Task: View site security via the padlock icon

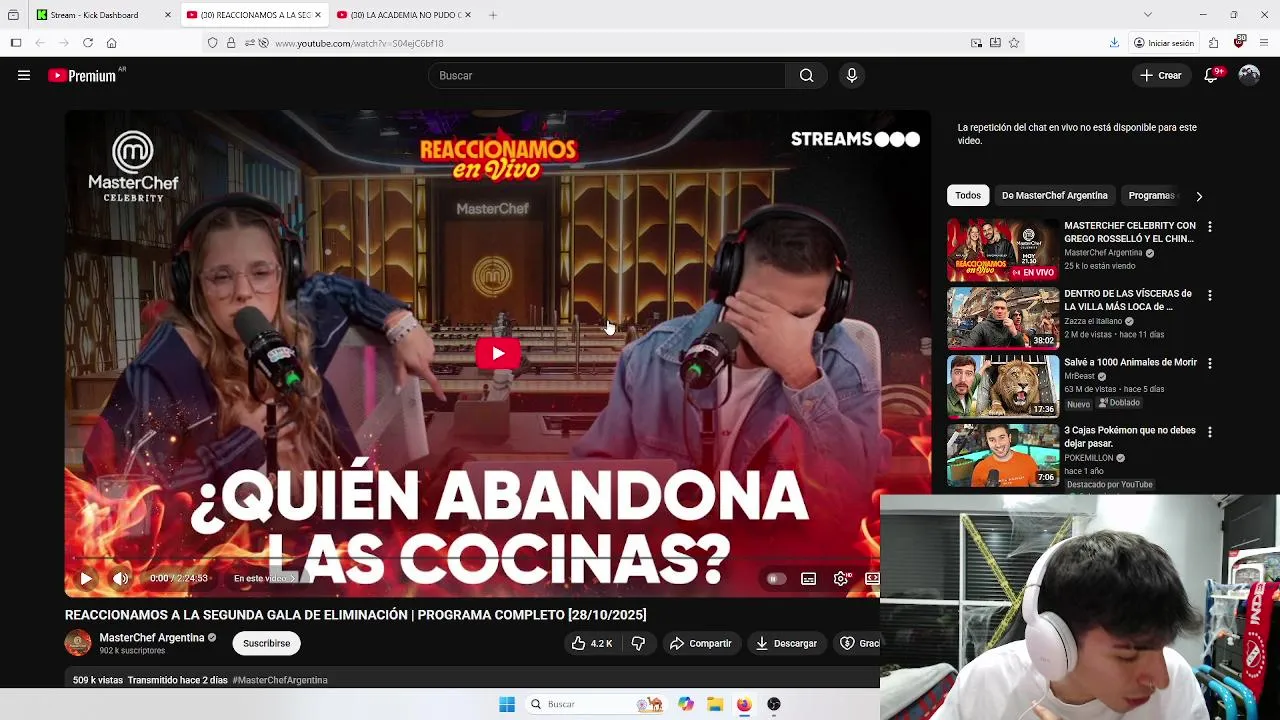Action: point(231,43)
